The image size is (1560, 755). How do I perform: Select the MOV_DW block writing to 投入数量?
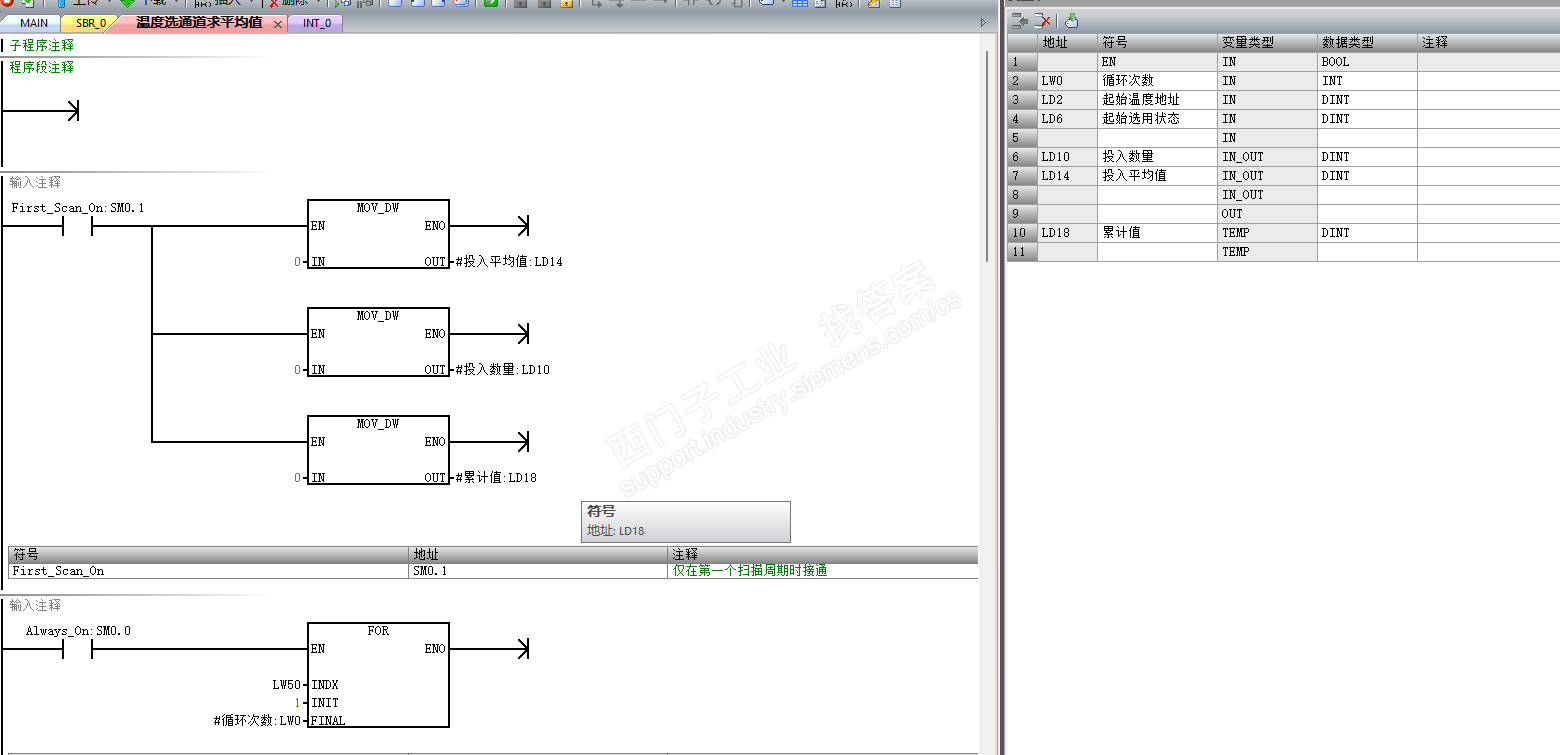pyautogui.click(x=379, y=342)
